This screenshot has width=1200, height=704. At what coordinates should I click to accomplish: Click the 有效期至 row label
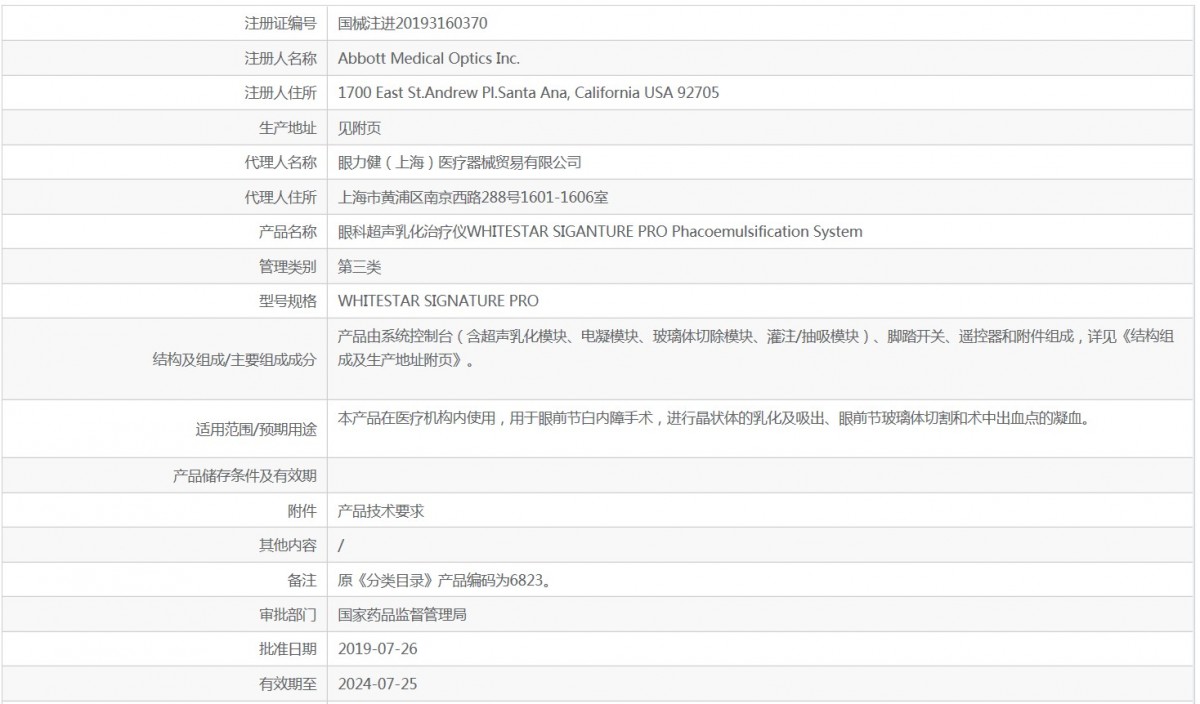[x=288, y=684]
